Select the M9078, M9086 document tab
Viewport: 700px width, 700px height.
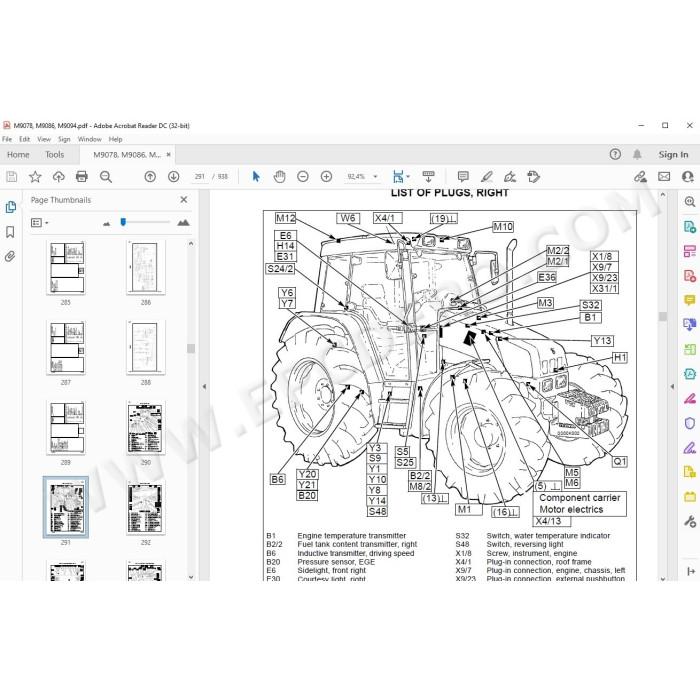click(x=126, y=154)
